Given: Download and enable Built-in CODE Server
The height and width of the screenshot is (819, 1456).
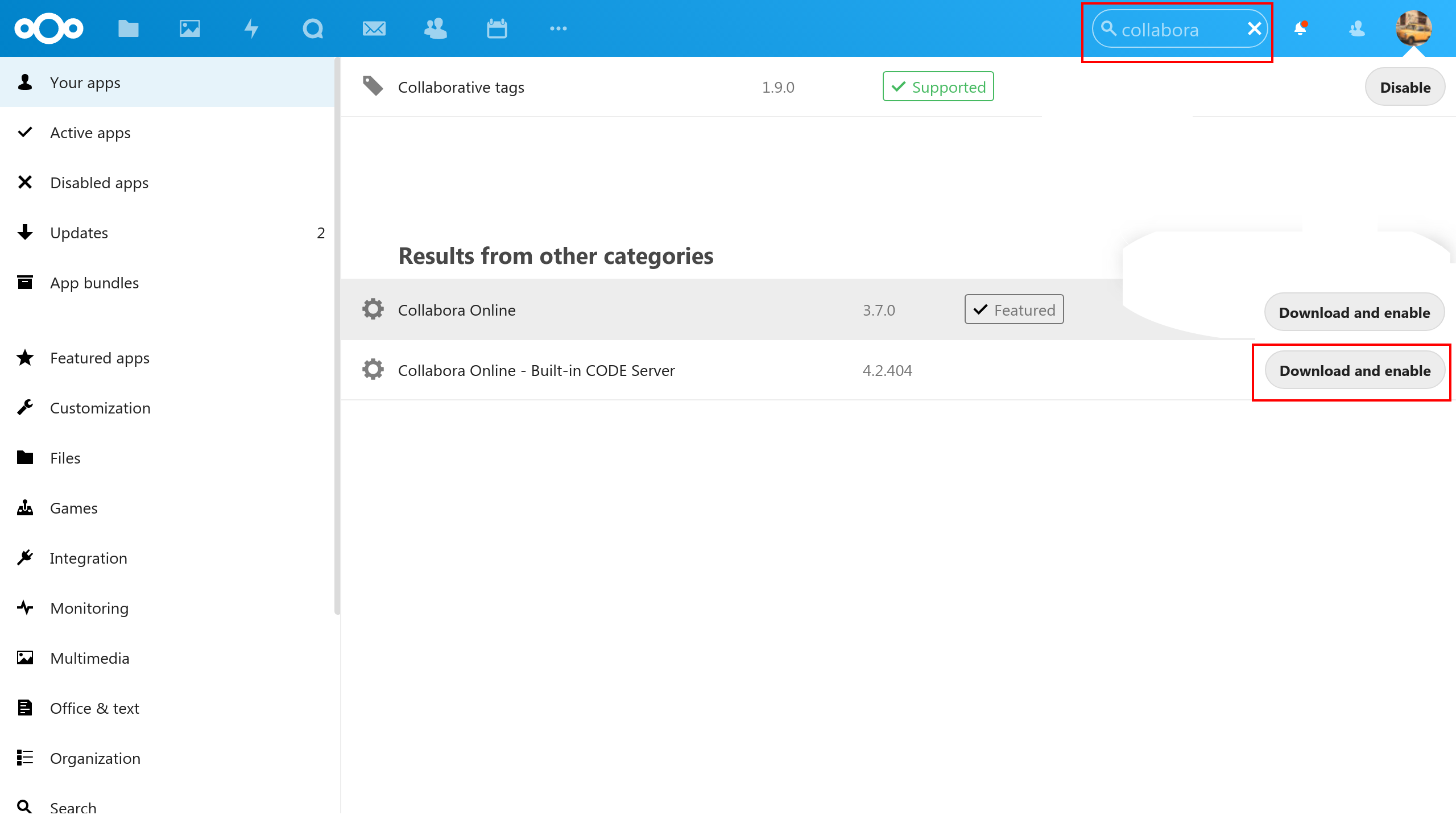Looking at the screenshot, I should coord(1355,371).
